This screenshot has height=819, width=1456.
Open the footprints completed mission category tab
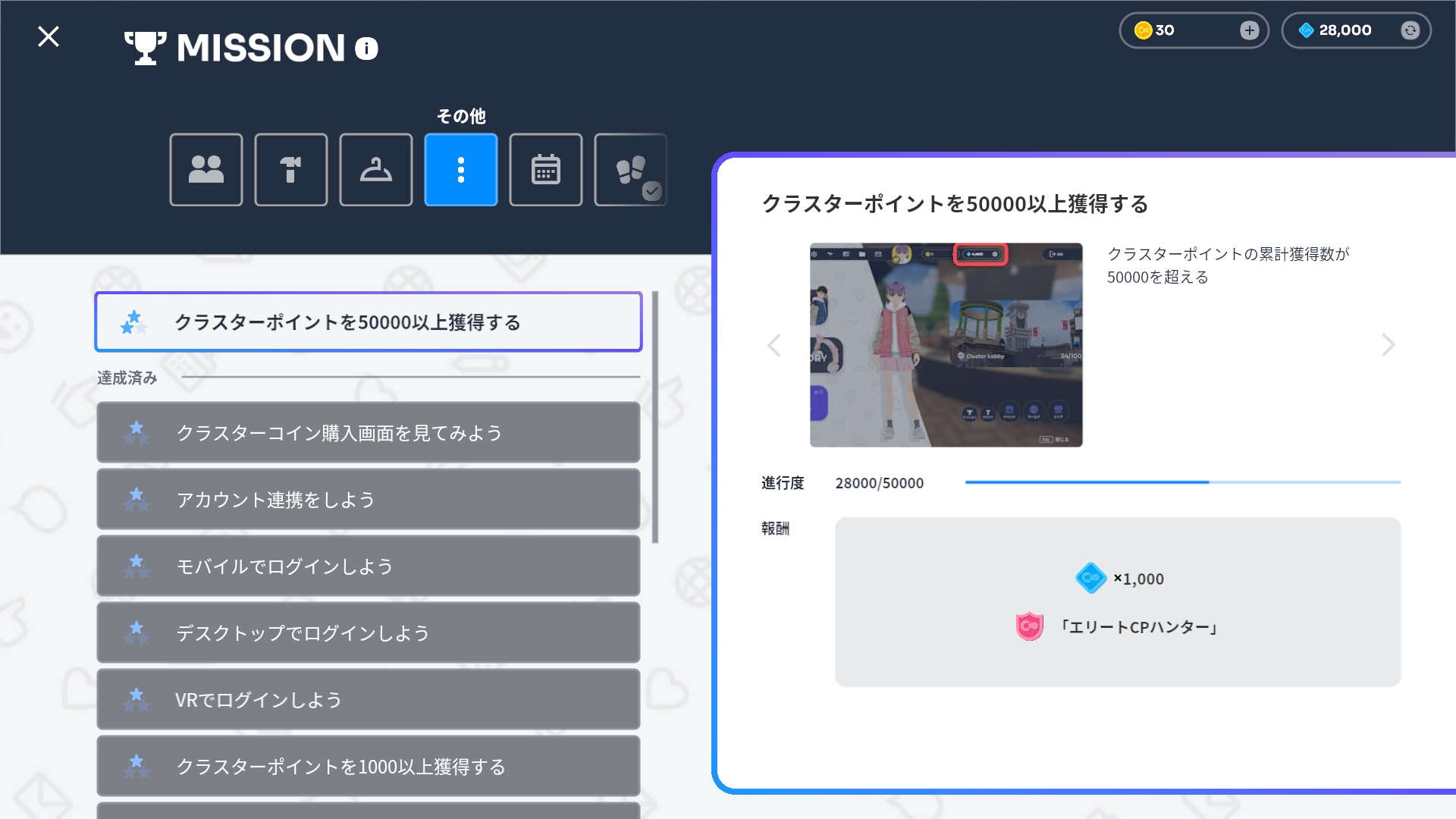tap(631, 170)
